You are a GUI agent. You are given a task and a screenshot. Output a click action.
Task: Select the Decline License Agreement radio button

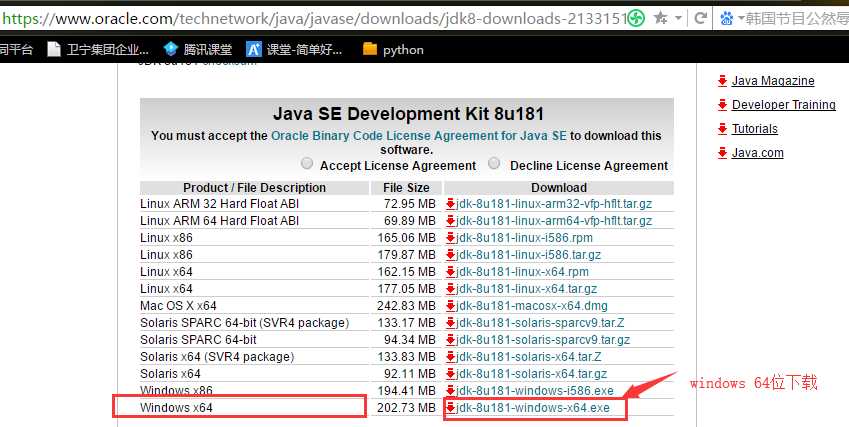tap(494, 163)
